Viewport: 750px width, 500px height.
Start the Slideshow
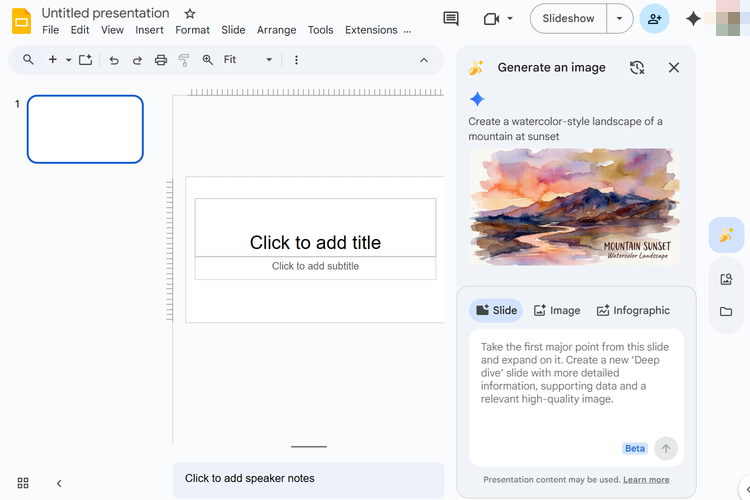568,19
